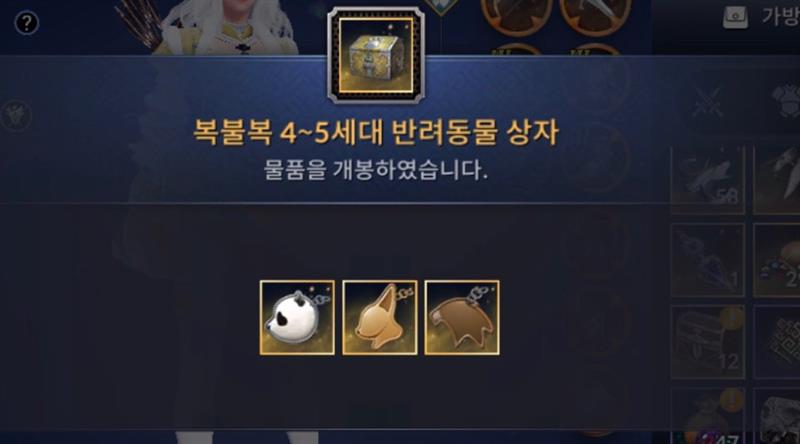Click the left round skill slot icon
Viewport: 800px width, 444px height.
[x=516, y=16]
